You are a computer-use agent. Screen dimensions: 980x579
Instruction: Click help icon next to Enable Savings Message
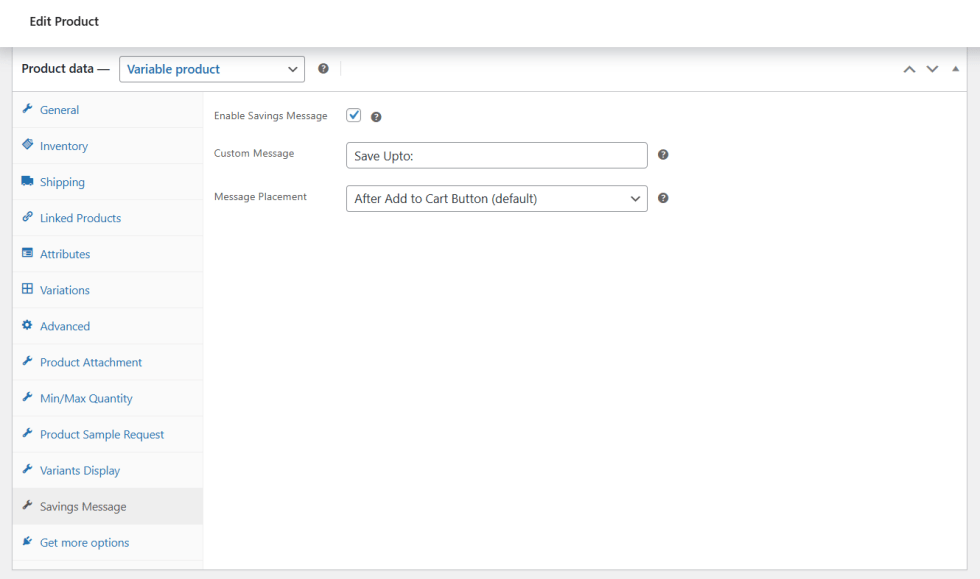click(376, 117)
